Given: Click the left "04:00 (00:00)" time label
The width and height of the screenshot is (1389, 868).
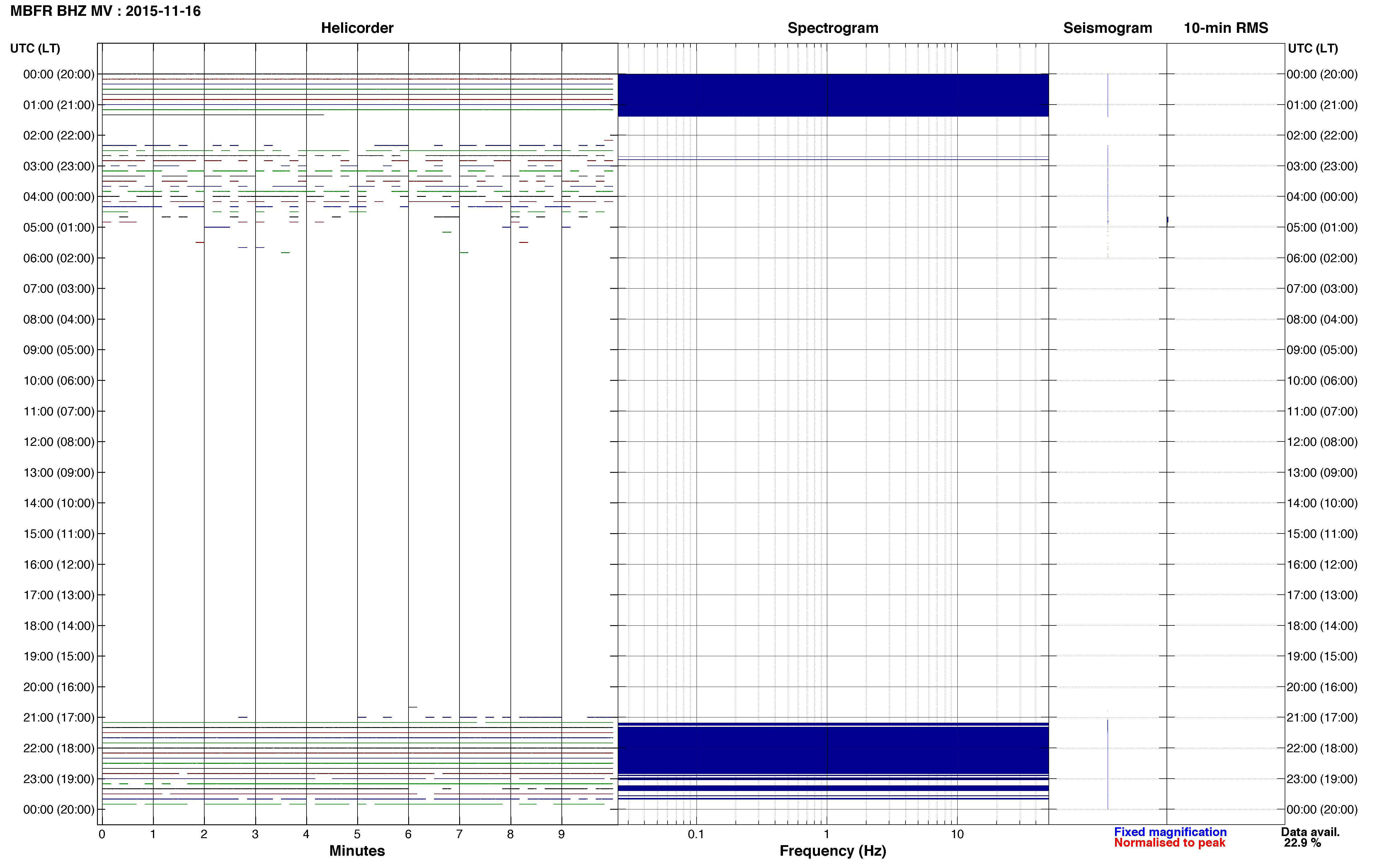Looking at the screenshot, I should tap(59, 197).
